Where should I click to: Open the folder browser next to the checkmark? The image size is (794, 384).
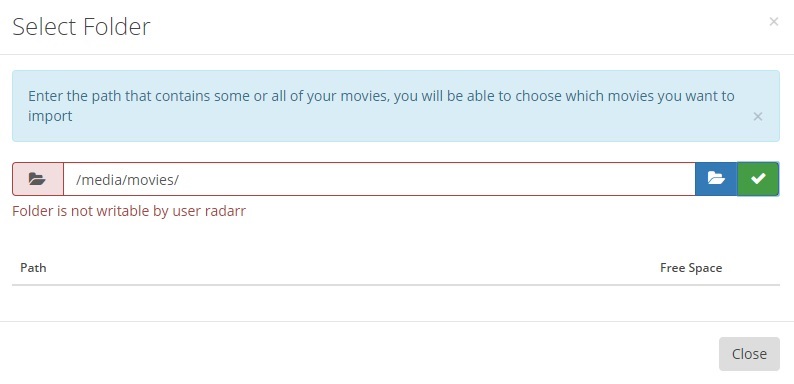(716, 179)
